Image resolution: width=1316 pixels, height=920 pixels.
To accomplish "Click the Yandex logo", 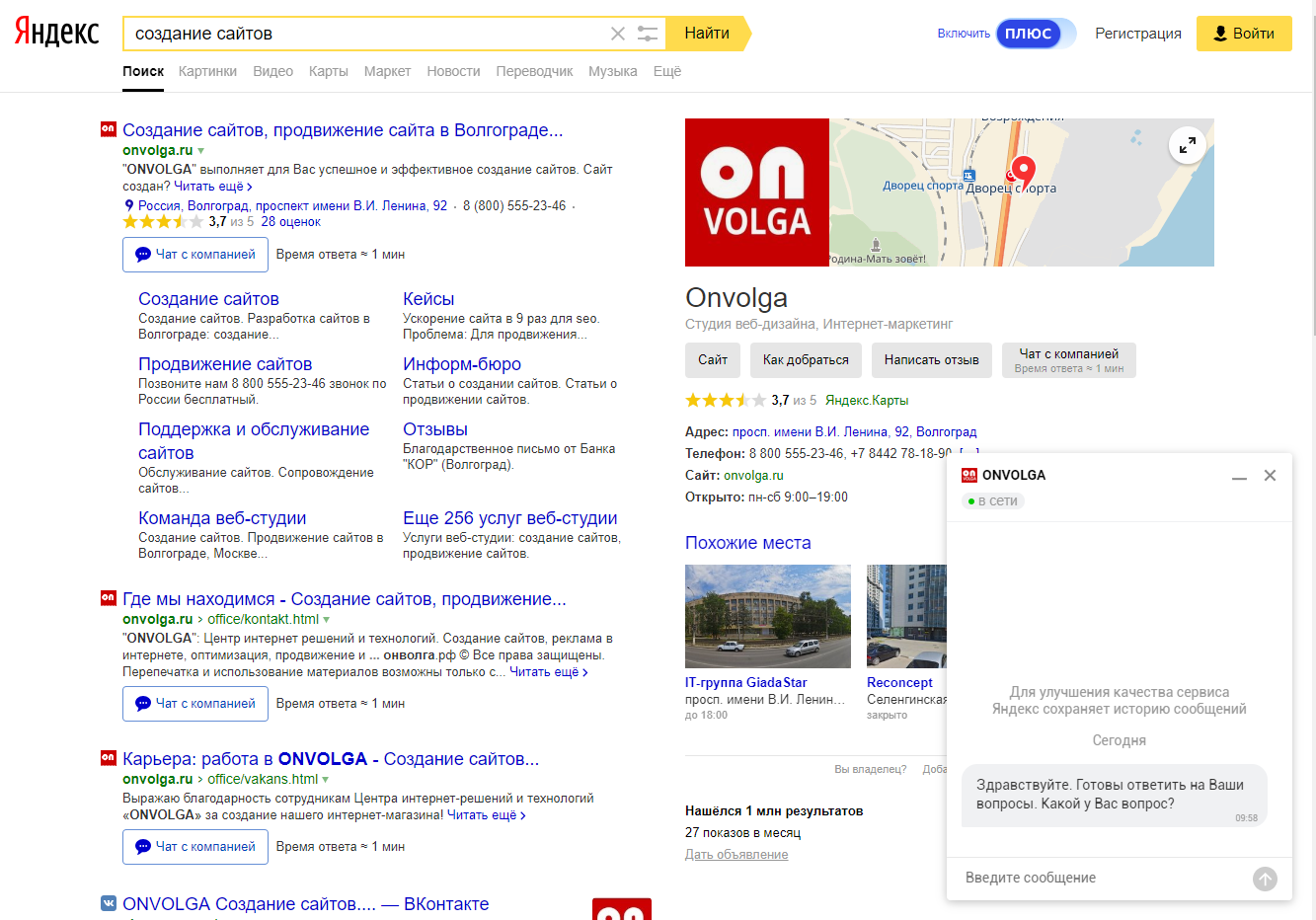I will [x=57, y=33].
